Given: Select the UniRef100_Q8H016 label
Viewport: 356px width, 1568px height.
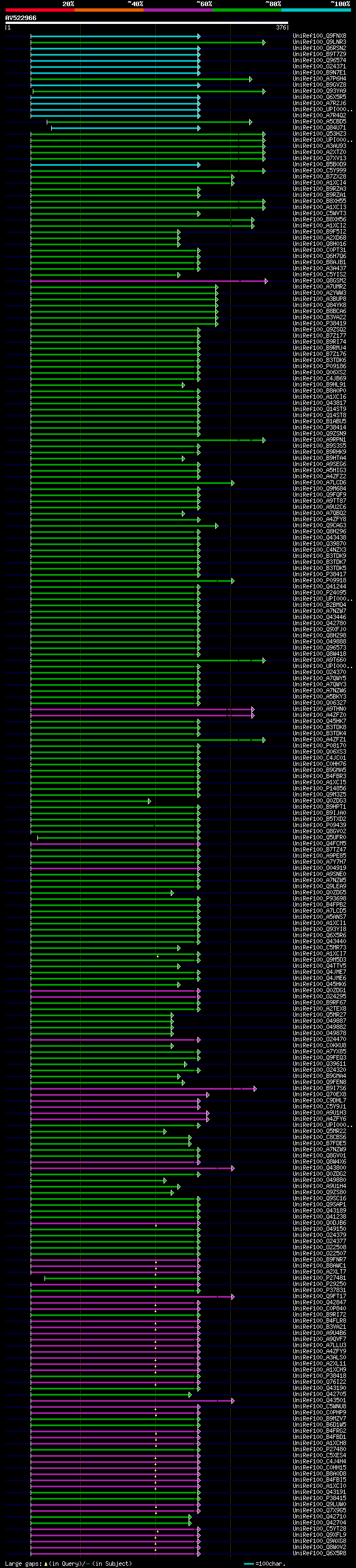Looking at the screenshot, I should pyautogui.click(x=319, y=244).
